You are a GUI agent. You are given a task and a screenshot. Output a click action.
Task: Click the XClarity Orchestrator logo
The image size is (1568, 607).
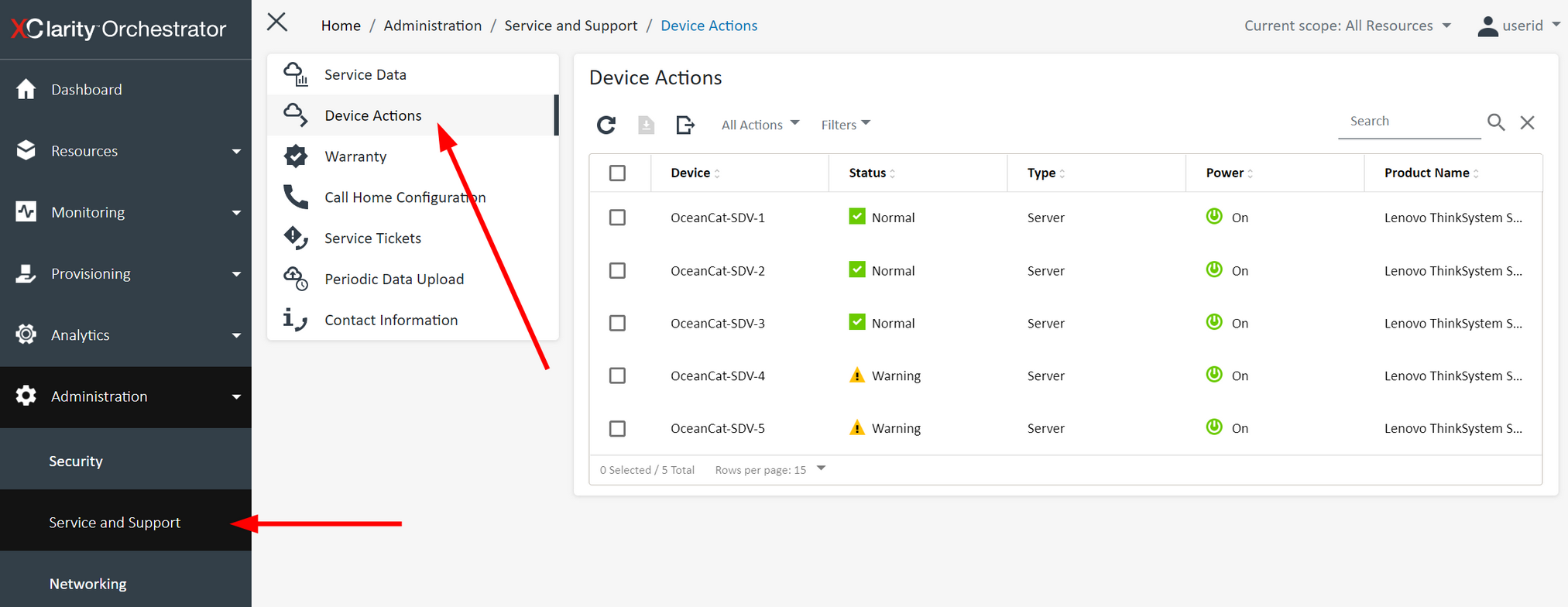point(118,29)
